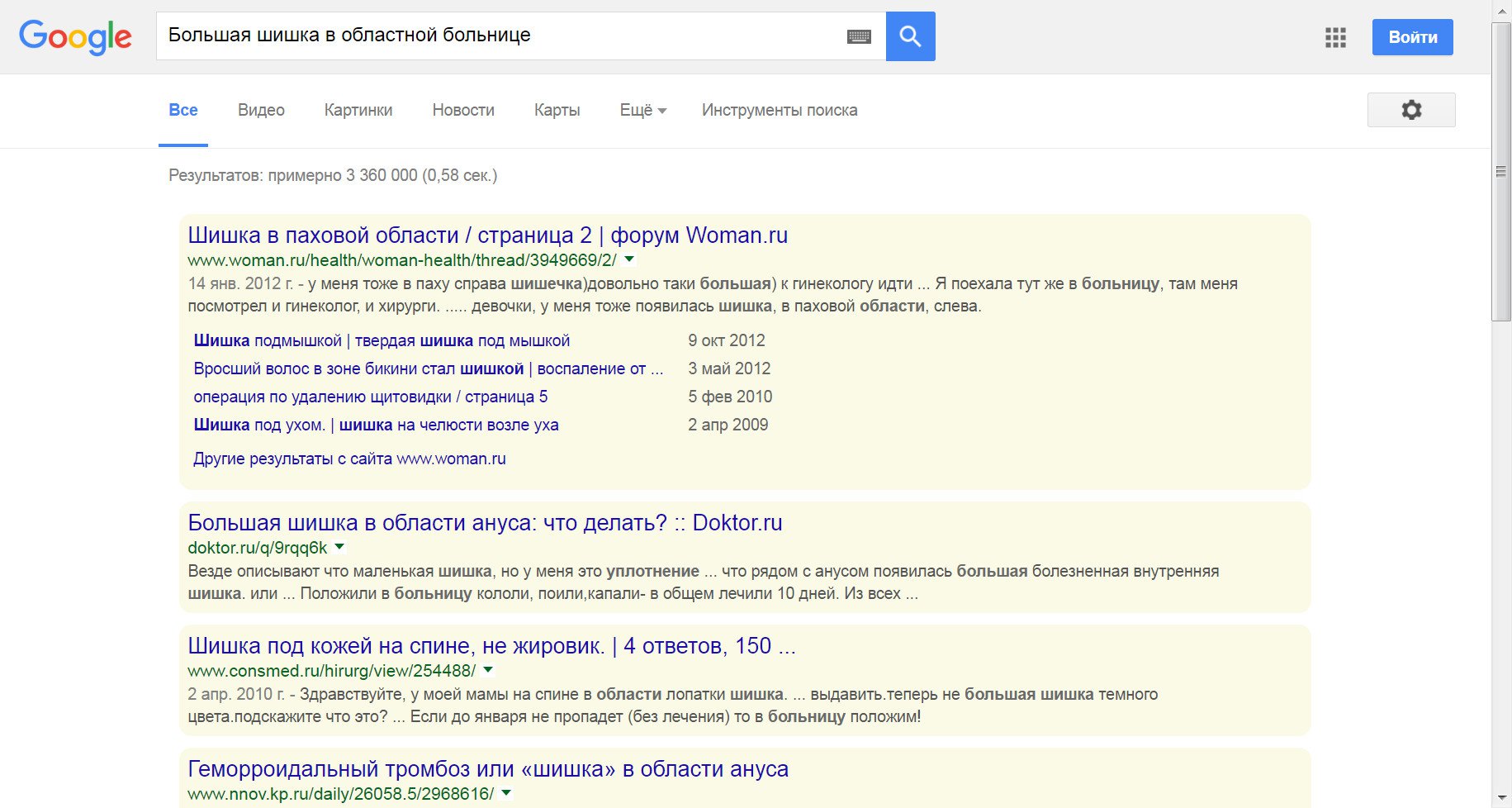Click date 9 окт 2012
This screenshot has height=808, width=1512.
[727, 340]
